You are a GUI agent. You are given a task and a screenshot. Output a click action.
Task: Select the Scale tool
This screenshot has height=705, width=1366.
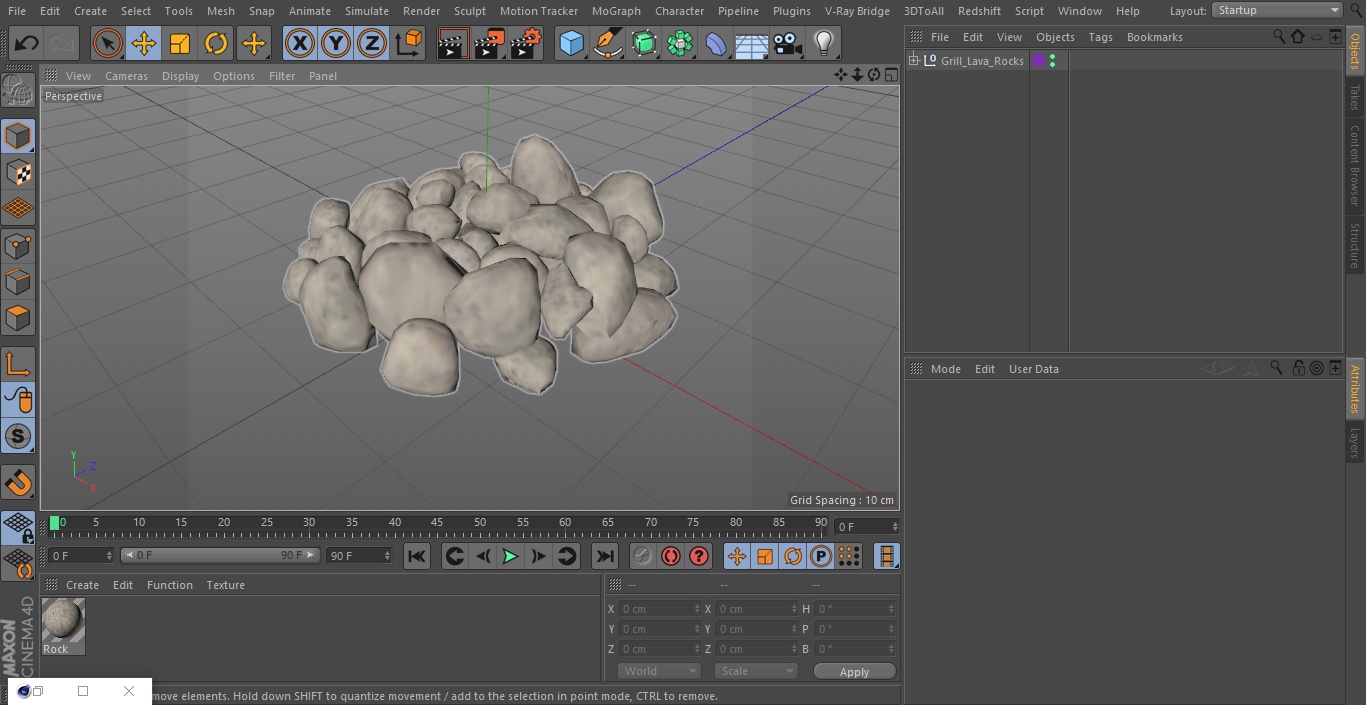[x=180, y=44]
